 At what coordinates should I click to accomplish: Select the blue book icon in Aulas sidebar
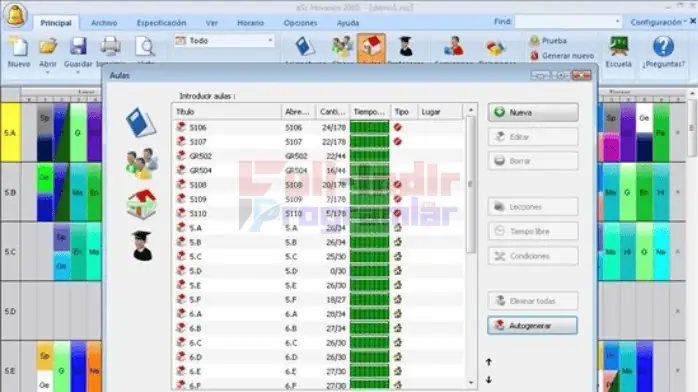pos(141,122)
